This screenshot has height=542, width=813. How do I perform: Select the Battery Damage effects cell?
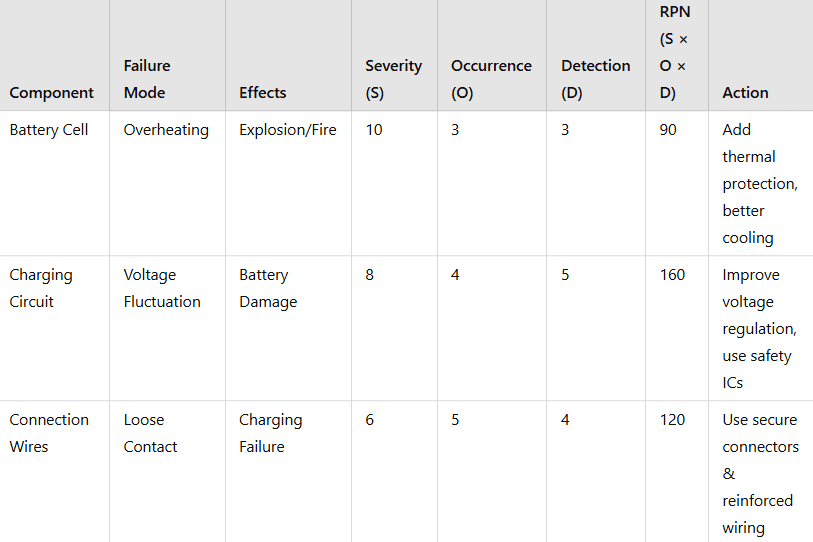pos(268,288)
